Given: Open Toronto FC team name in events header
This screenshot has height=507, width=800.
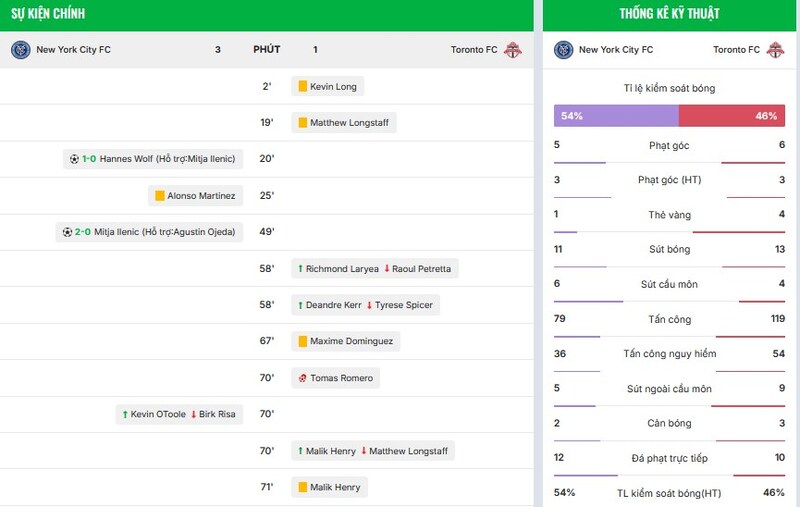Looking at the screenshot, I should tap(474, 49).
